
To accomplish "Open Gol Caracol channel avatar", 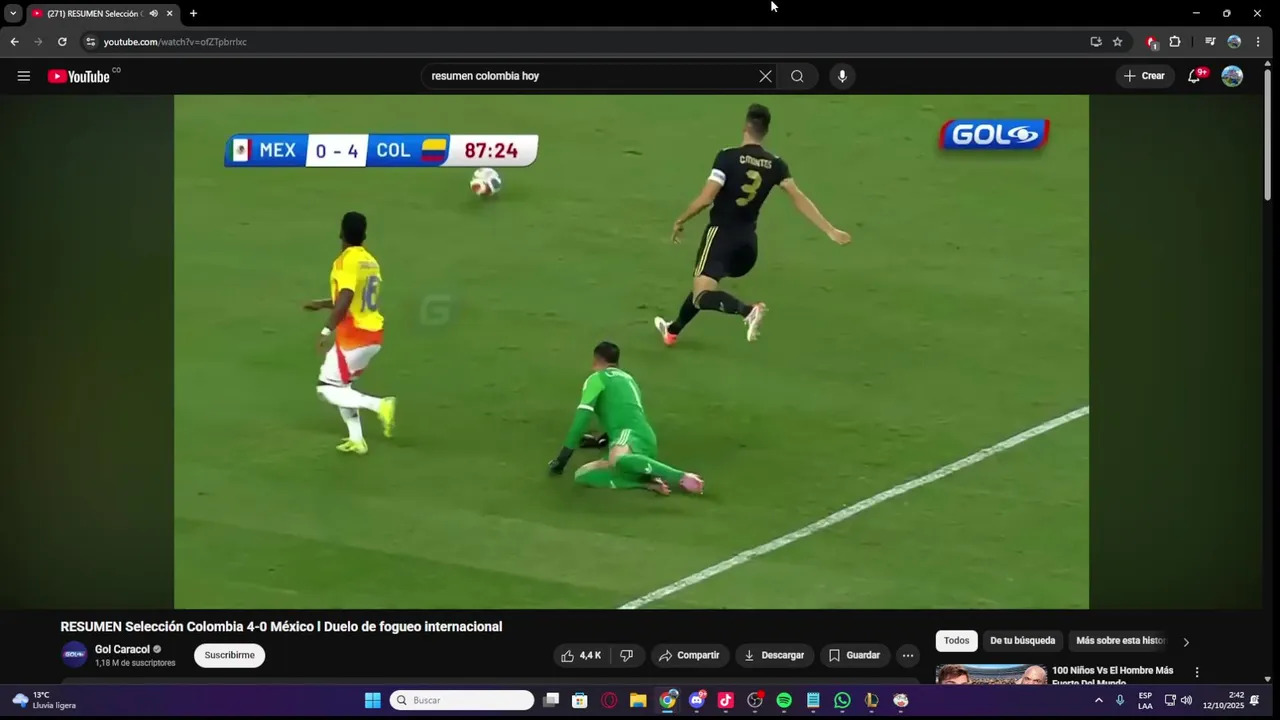I will click(74, 655).
